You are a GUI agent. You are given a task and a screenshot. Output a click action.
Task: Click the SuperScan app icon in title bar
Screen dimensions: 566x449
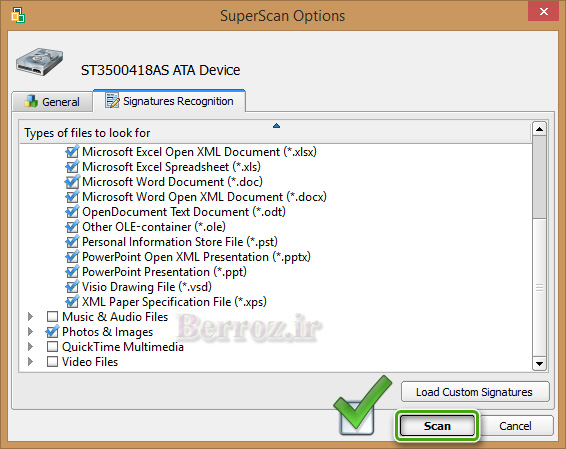tap(18, 16)
